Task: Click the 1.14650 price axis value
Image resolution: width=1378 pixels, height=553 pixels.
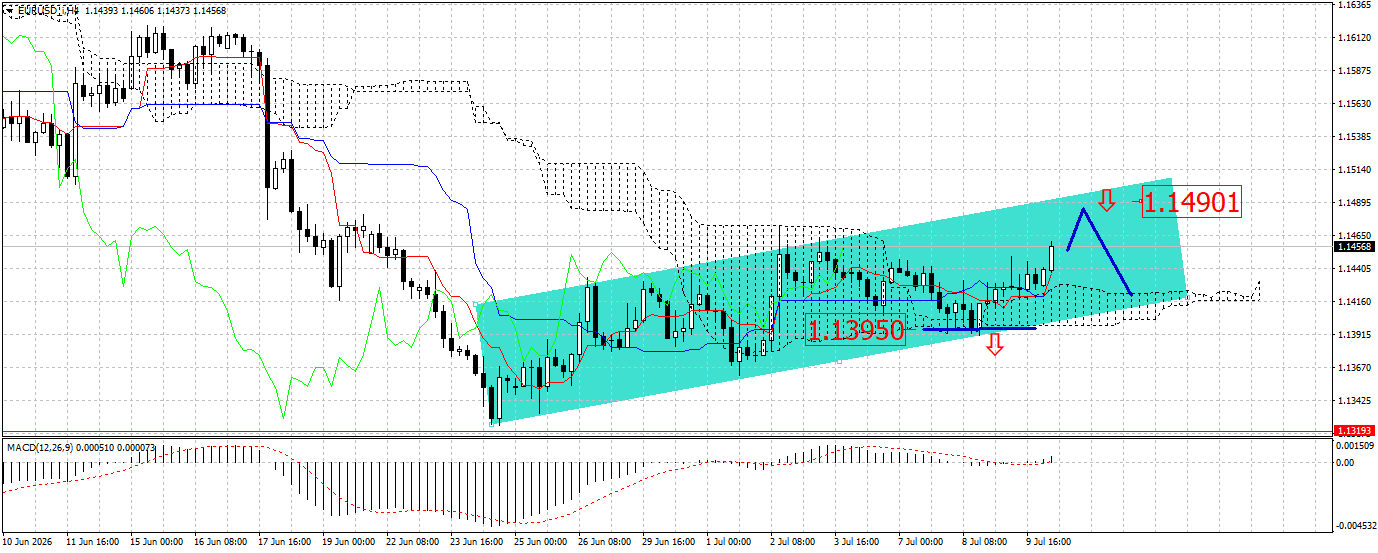Action: click(1356, 236)
